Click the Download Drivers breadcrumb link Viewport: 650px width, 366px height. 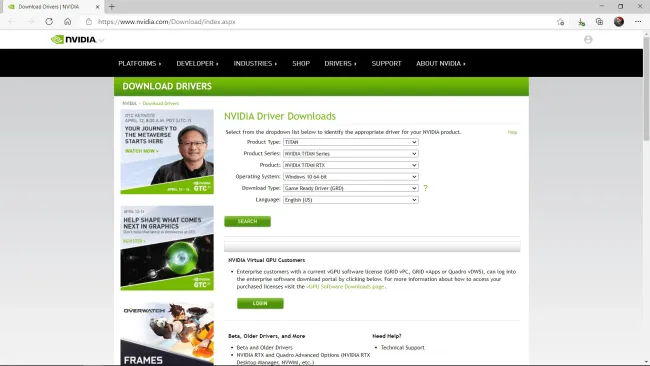tap(161, 103)
